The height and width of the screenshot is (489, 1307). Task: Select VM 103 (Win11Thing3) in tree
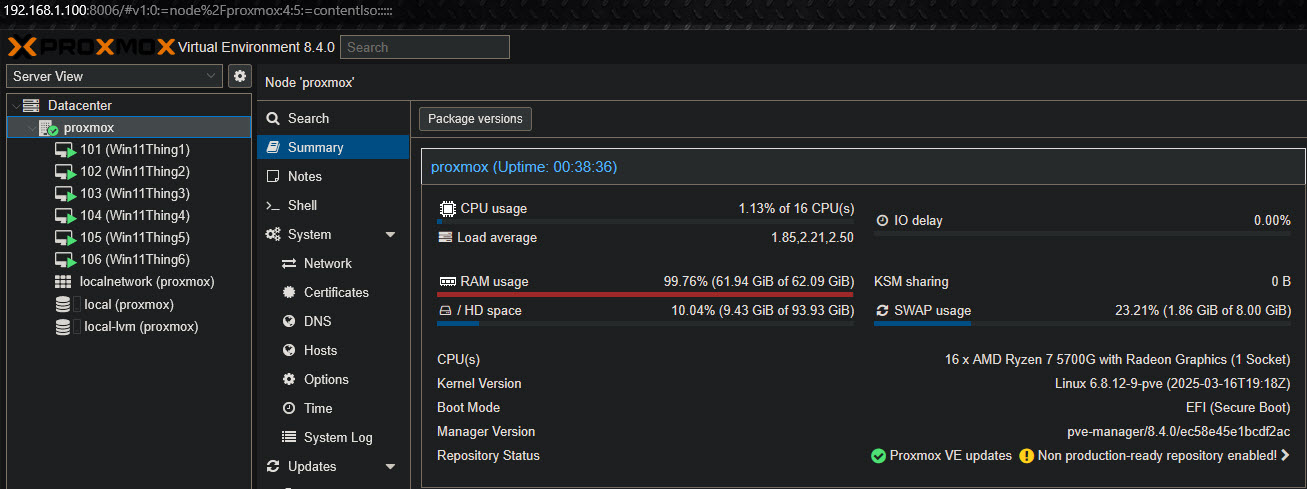pos(129,194)
